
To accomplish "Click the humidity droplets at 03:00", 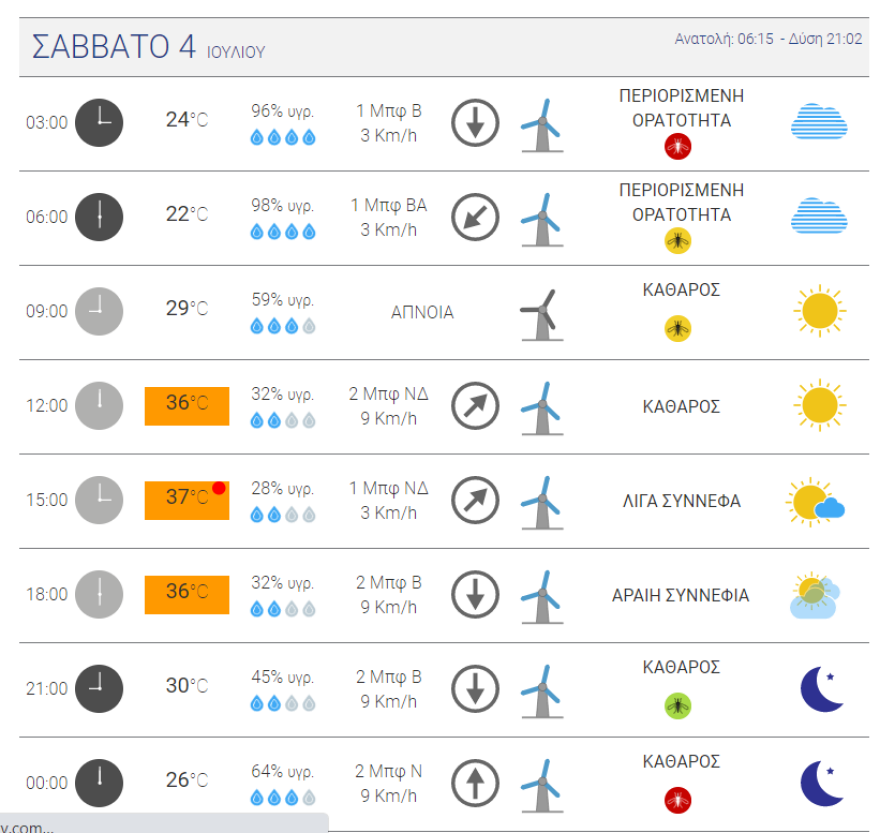I will pos(283,138).
